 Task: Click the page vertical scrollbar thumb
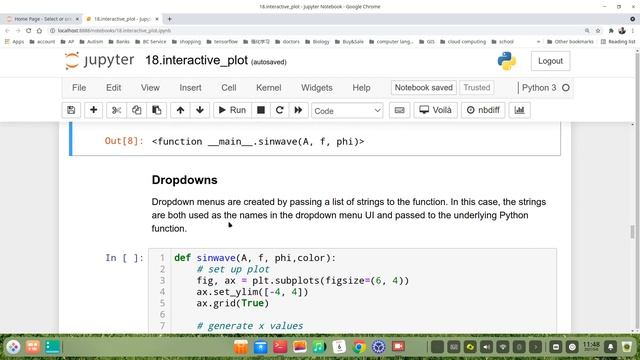pos(633,232)
